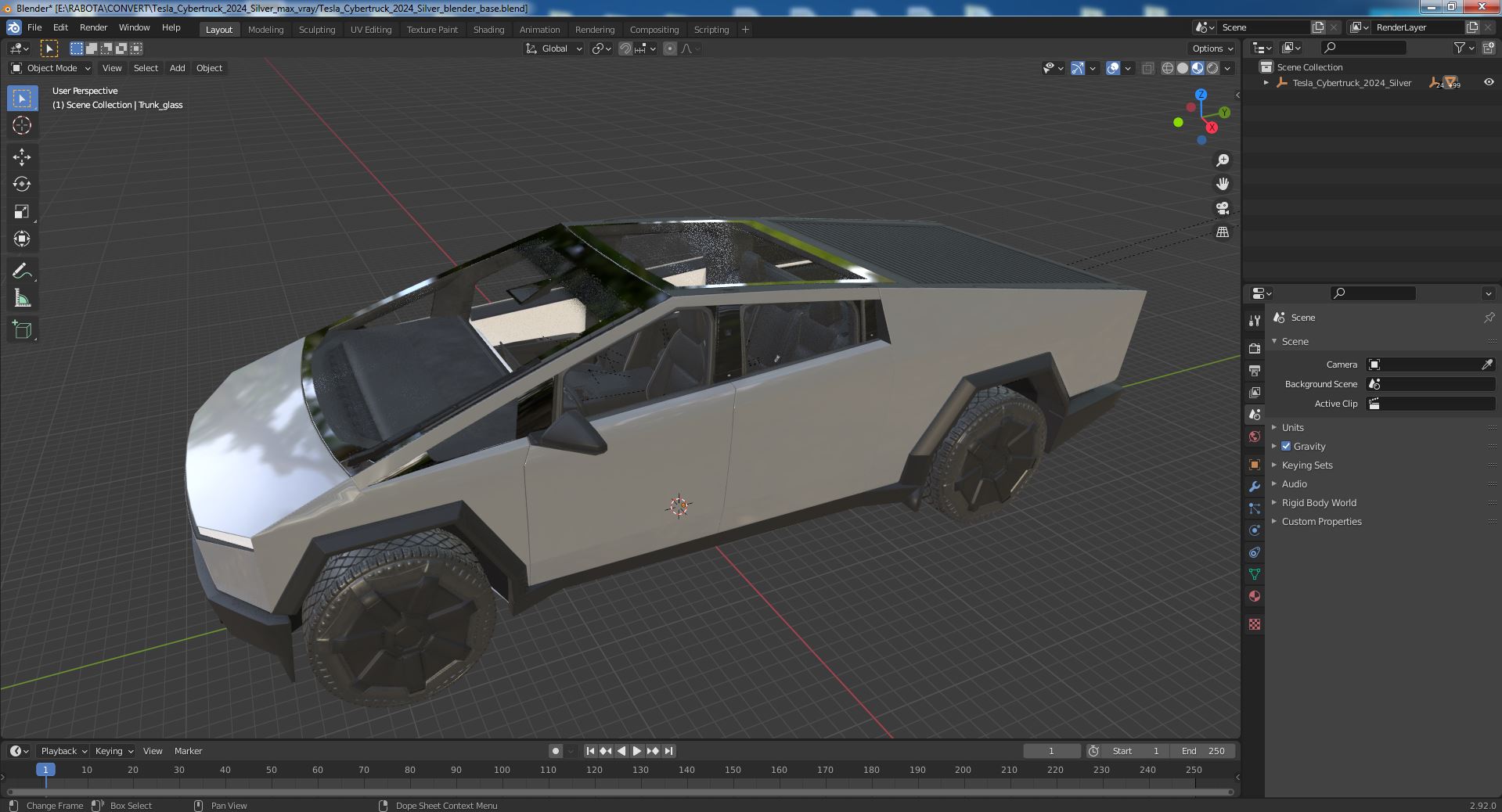Image resolution: width=1502 pixels, height=812 pixels.
Task: Click the viewport zoom magnifier icon
Action: 1223,160
